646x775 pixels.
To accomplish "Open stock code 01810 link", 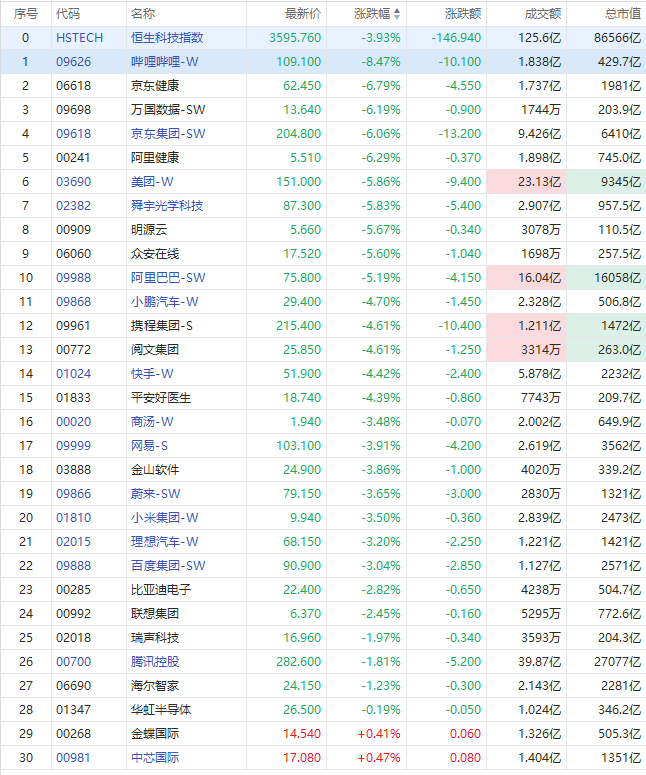I will [74, 518].
